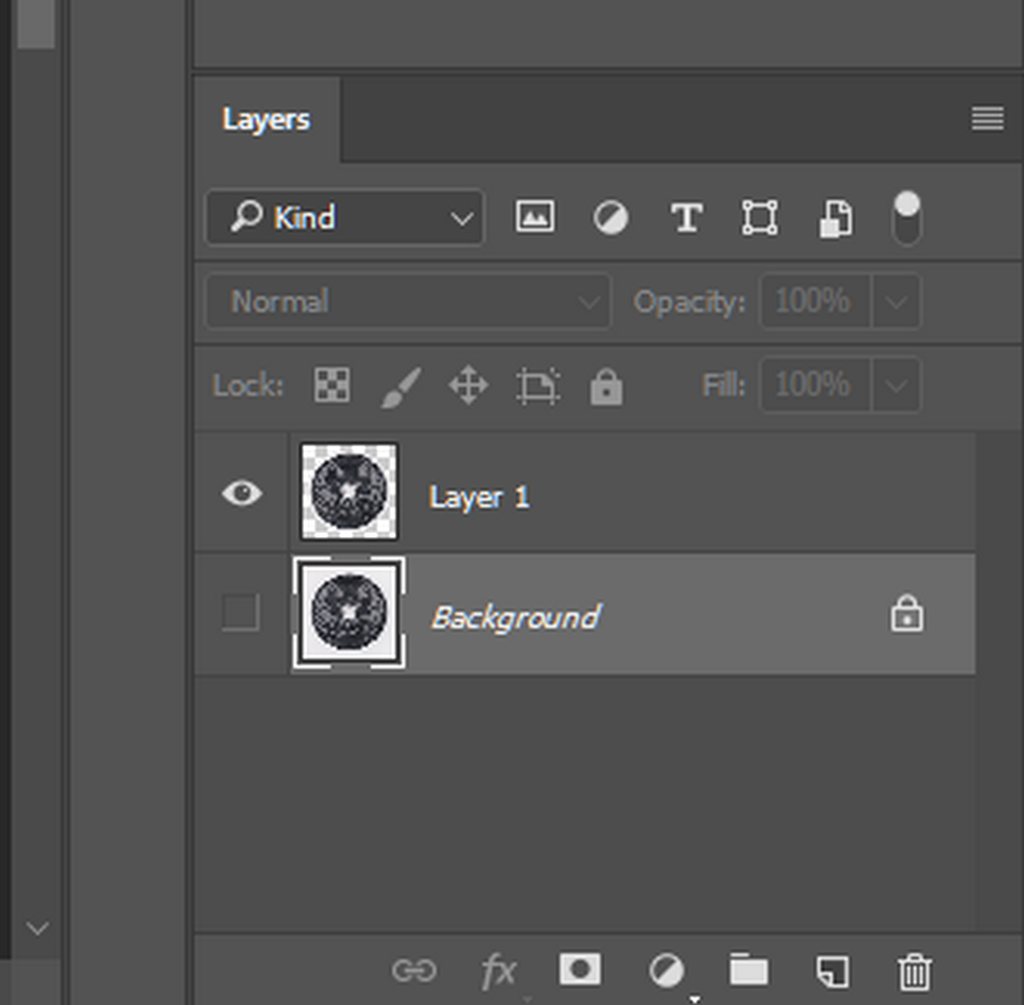This screenshot has width=1024, height=1005.
Task: Click the Background layer lock icon
Action: click(x=906, y=613)
